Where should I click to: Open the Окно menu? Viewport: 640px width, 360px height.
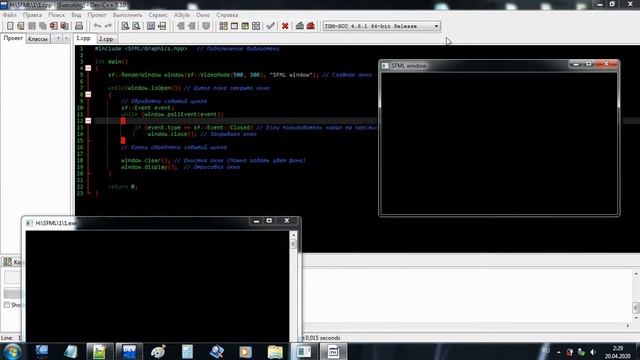[x=203, y=15]
